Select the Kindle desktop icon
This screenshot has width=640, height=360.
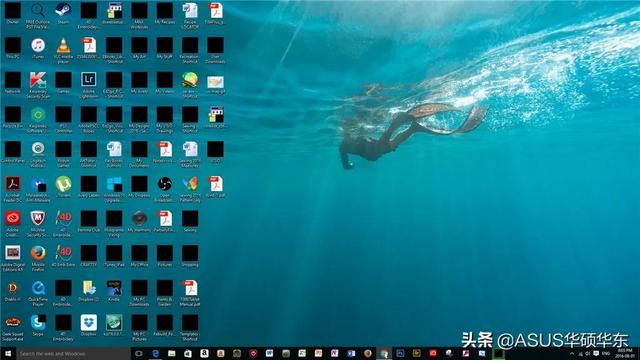tap(114, 288)
